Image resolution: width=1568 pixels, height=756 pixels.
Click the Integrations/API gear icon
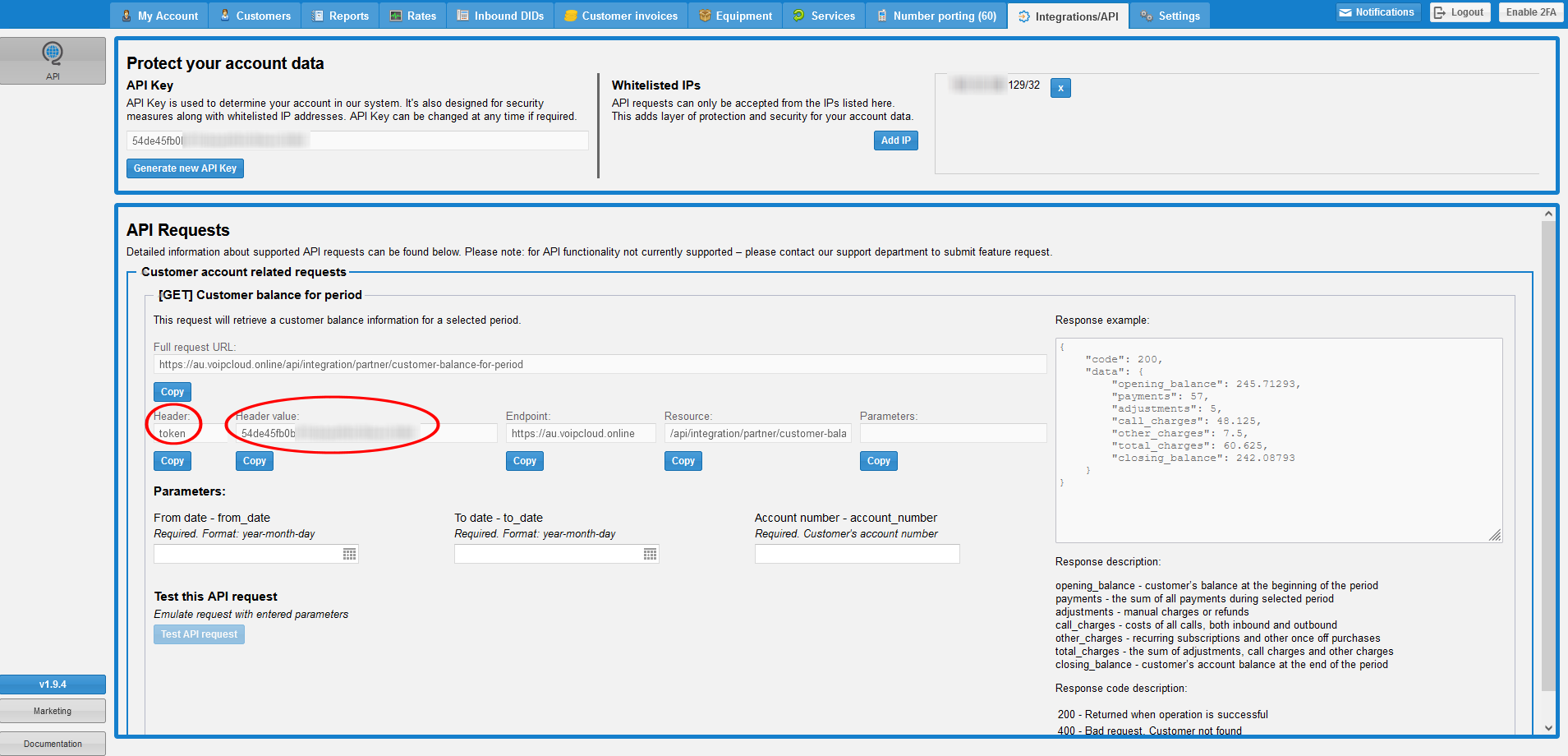[1024, 16]
